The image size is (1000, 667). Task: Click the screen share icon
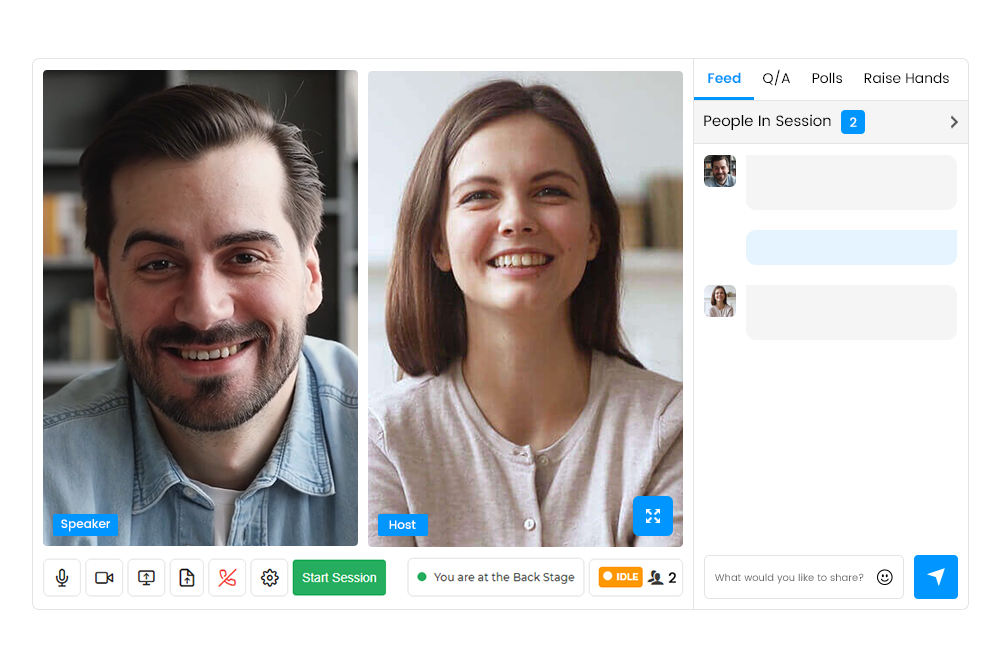pos(146,578)
